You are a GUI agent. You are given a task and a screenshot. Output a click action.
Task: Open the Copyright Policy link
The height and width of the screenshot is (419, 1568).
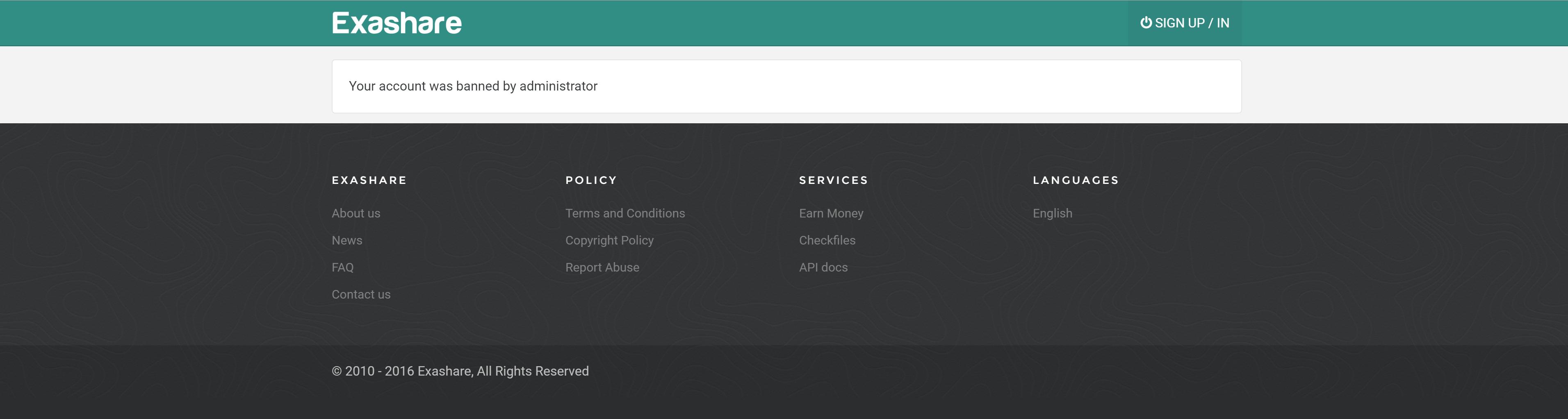click(x=609, y=241)
